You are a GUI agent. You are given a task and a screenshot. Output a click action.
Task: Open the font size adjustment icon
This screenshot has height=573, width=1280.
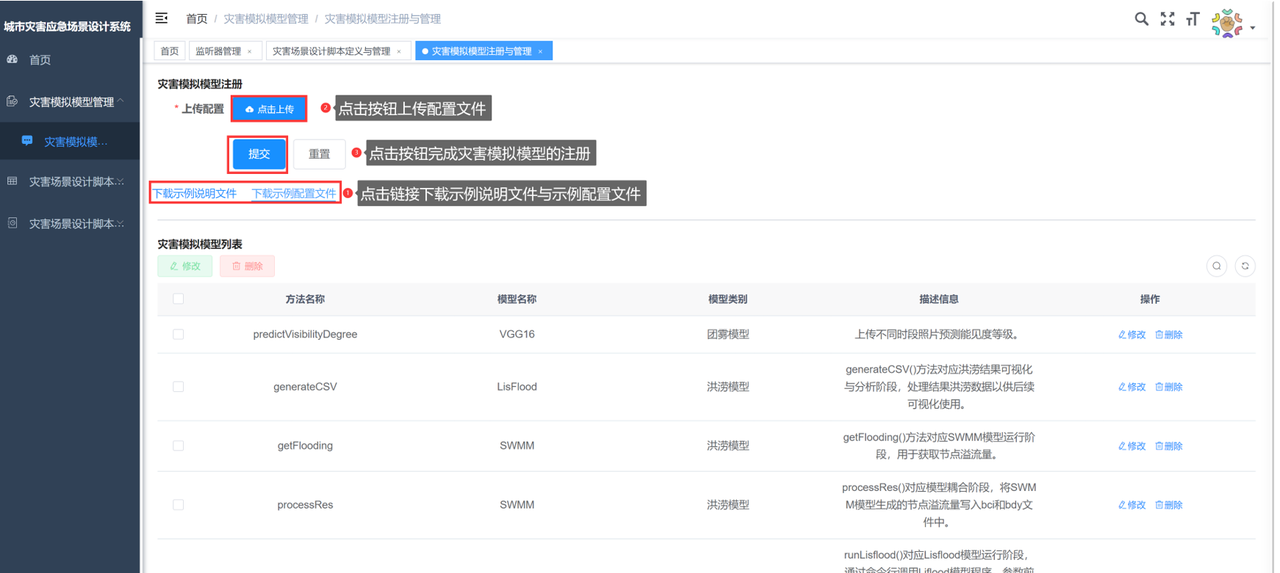tap(1192, 19)
